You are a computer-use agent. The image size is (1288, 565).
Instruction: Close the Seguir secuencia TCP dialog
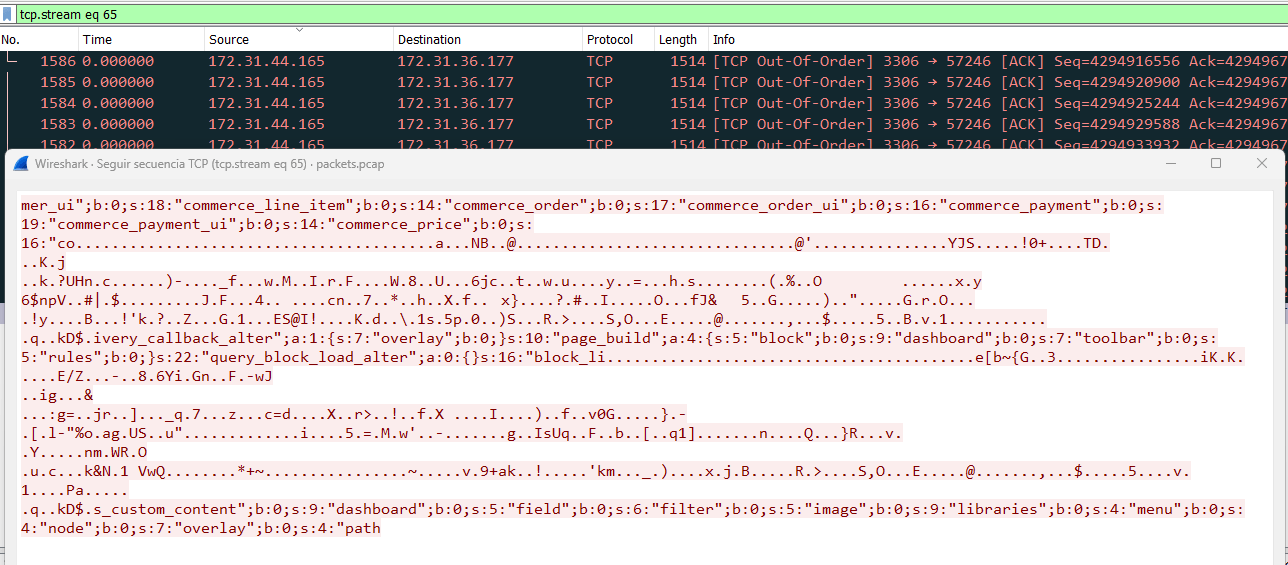(x=1262, y=163)
